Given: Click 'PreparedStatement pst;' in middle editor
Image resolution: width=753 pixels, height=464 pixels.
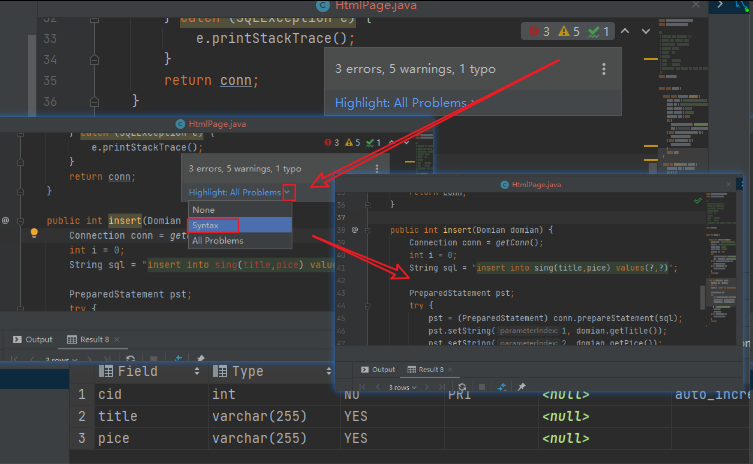Looking at the screenshot, I should click(x=130, y=294).
